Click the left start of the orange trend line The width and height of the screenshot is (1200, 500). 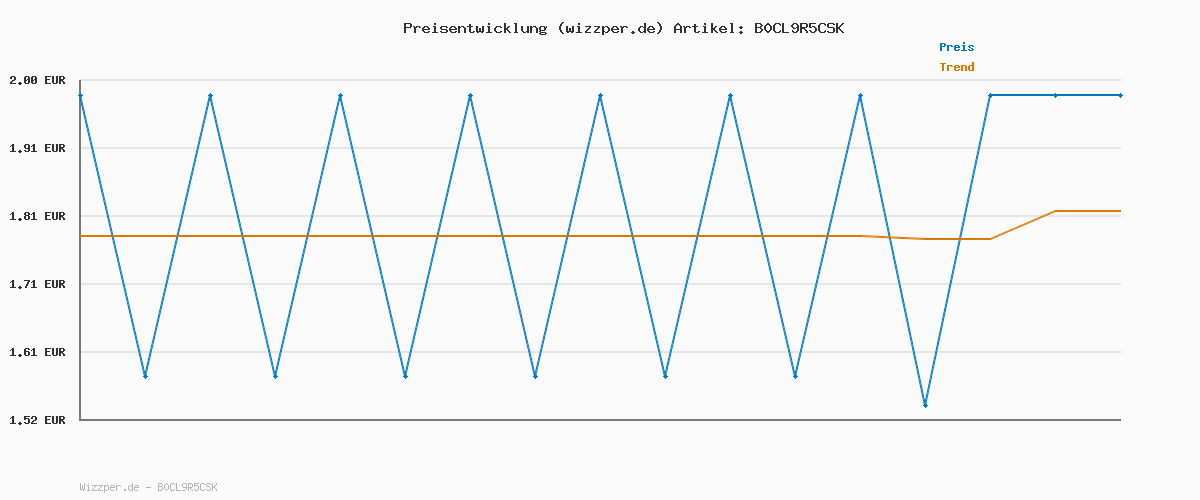pyautogui.click(x=81, y=236)
